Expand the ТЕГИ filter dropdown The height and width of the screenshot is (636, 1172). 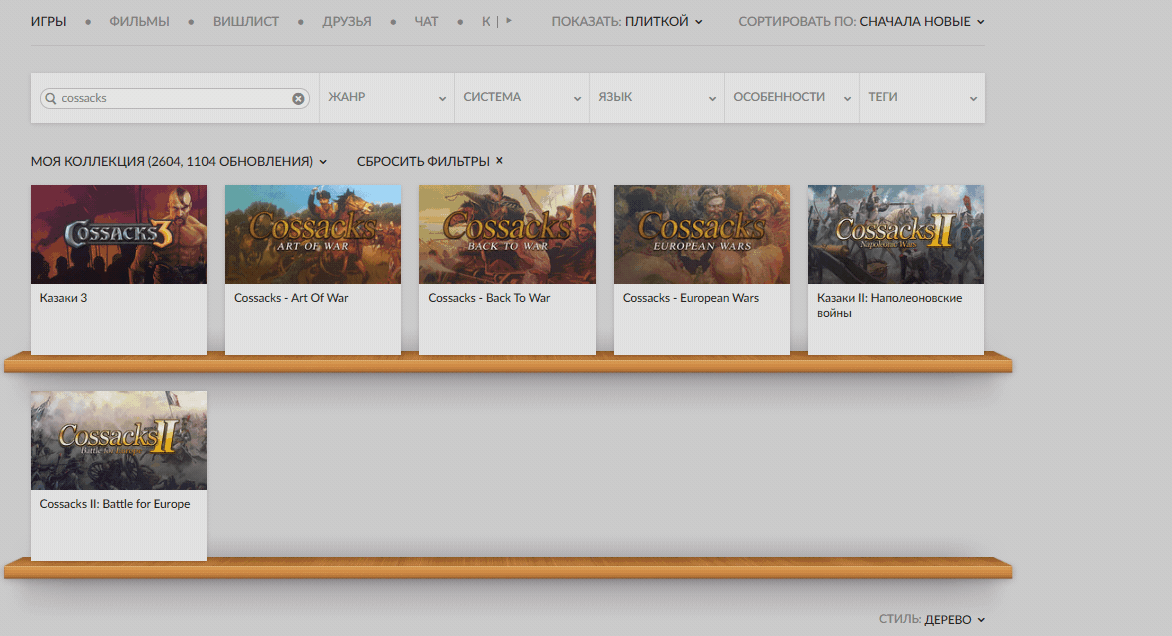click(922, 98)
